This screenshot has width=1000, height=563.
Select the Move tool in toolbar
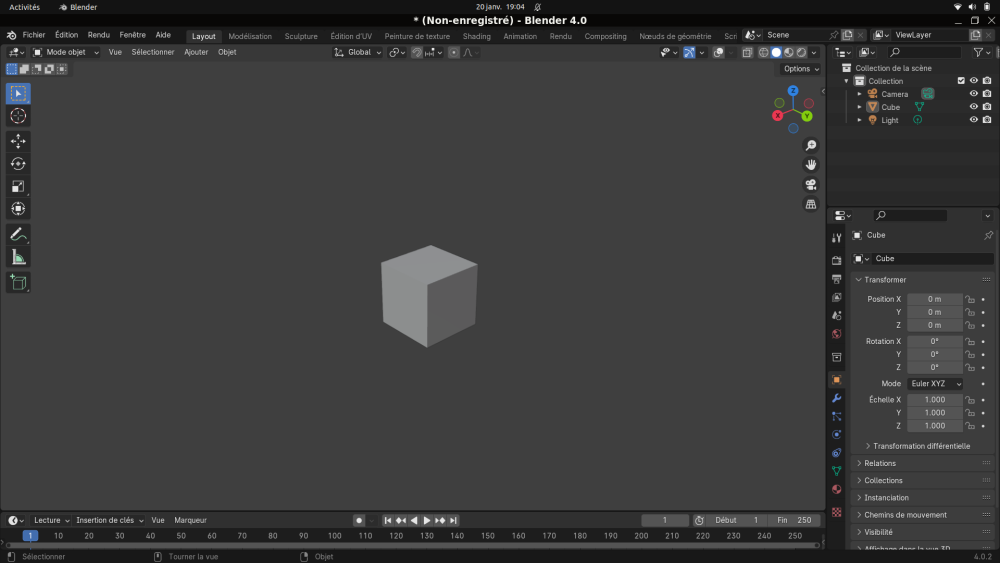[18, 141]
